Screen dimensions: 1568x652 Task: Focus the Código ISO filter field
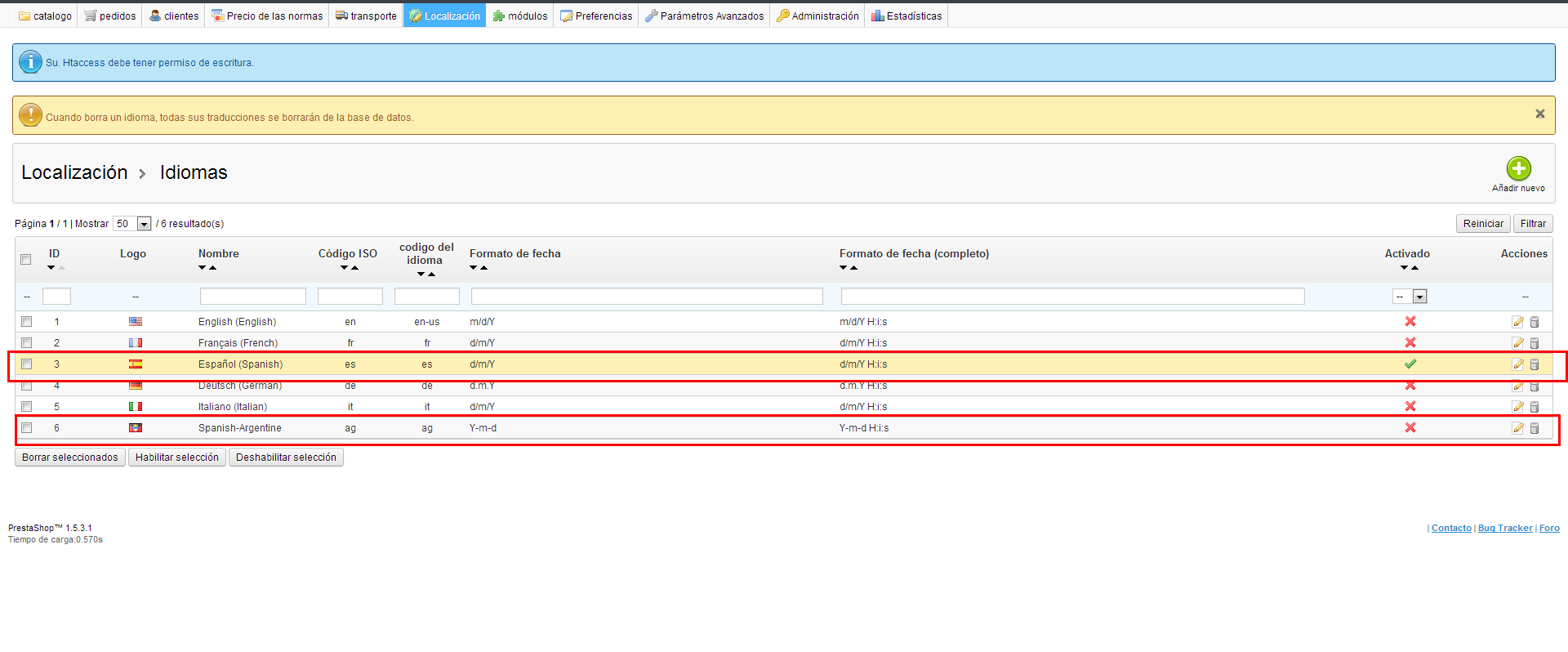pyautogui.click(x=350, y=297)
